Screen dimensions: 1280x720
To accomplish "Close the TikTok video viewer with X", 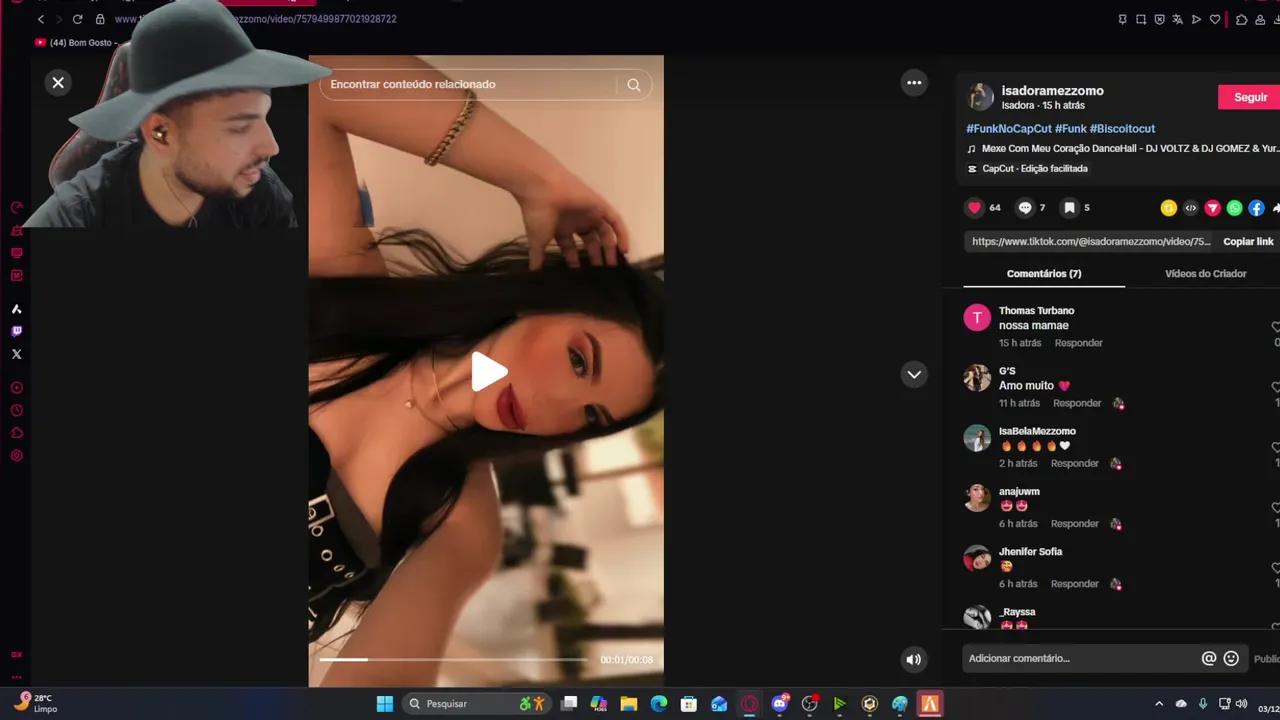I will [58, 83].
